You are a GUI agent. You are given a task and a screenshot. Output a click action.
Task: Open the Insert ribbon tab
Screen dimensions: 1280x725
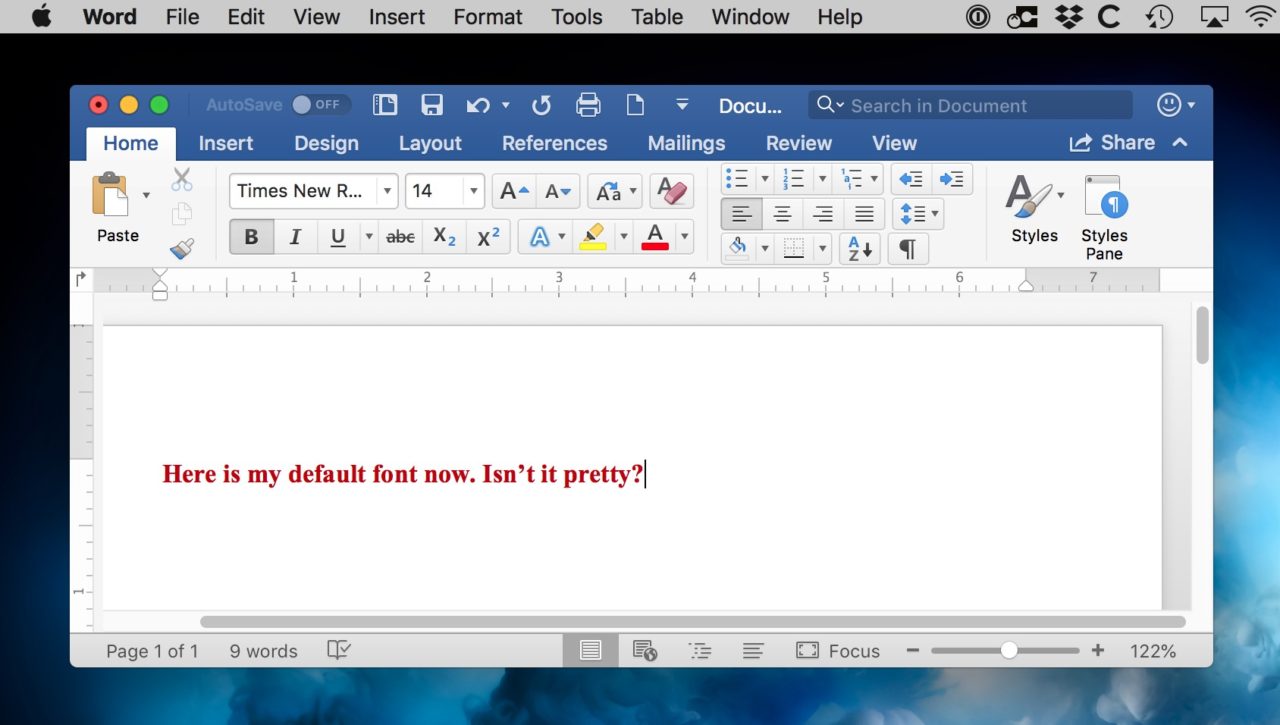click(226, 143)
